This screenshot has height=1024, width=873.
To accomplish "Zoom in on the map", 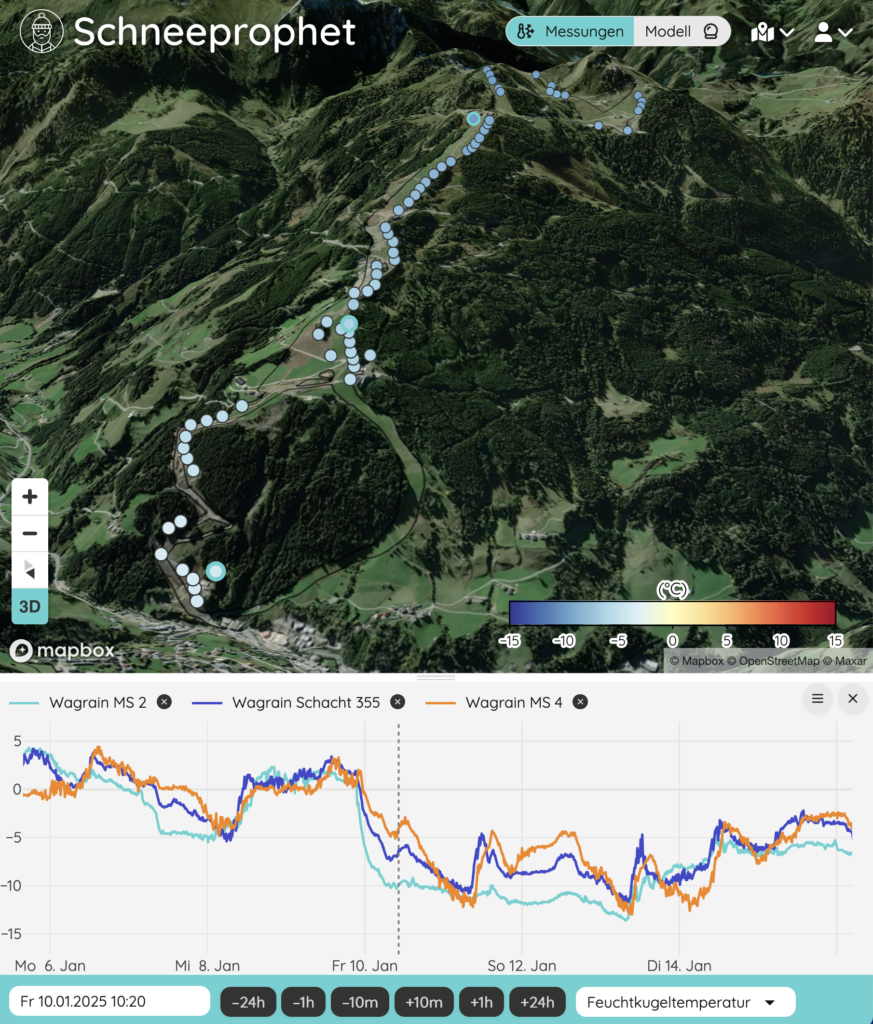I will pyautogui.click(x=30, y=497).
